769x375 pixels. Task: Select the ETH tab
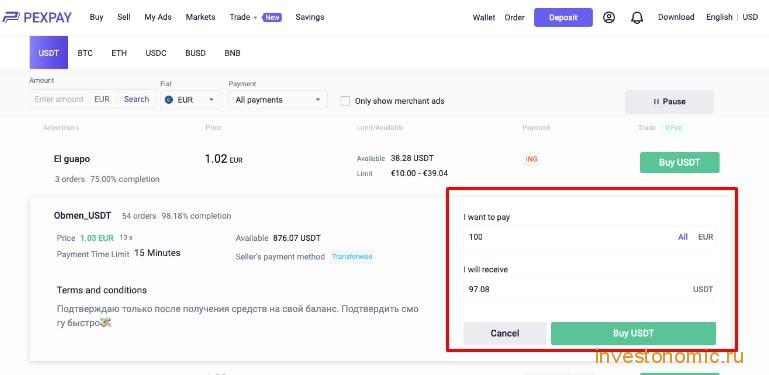(119, 53)
